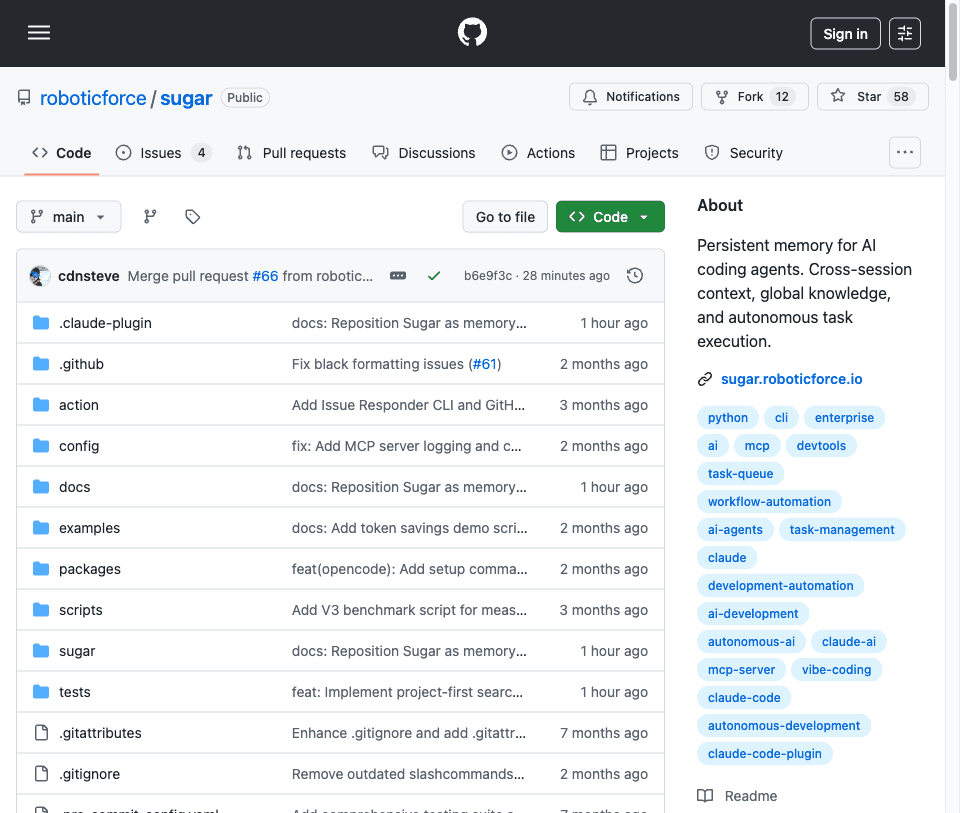Open issue #61 link in .github row

point(484,364)
